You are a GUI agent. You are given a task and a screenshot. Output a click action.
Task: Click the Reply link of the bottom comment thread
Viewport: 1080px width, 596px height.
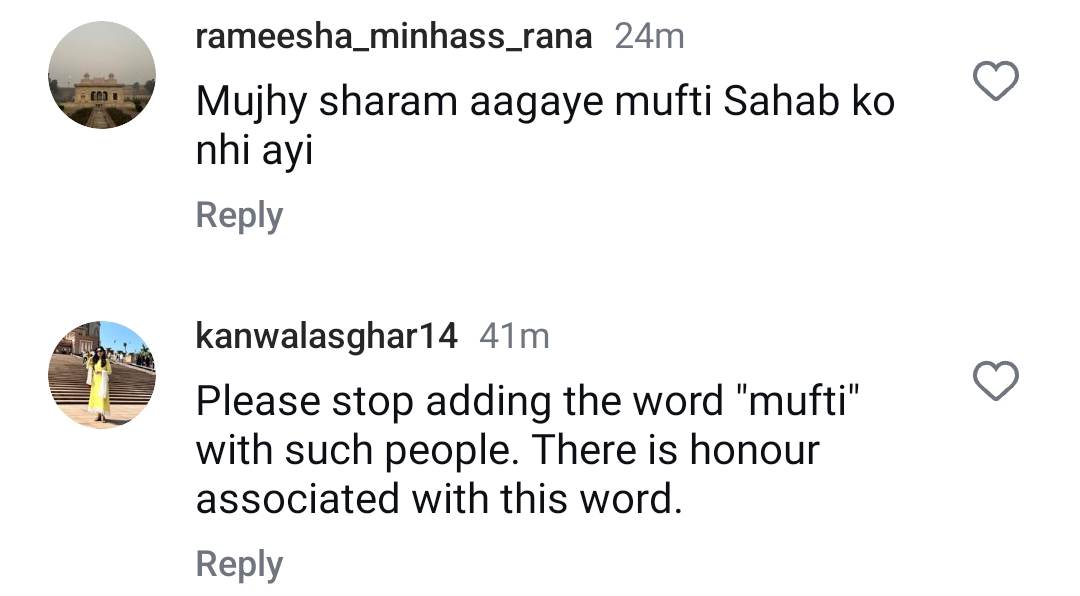point(239,563)
